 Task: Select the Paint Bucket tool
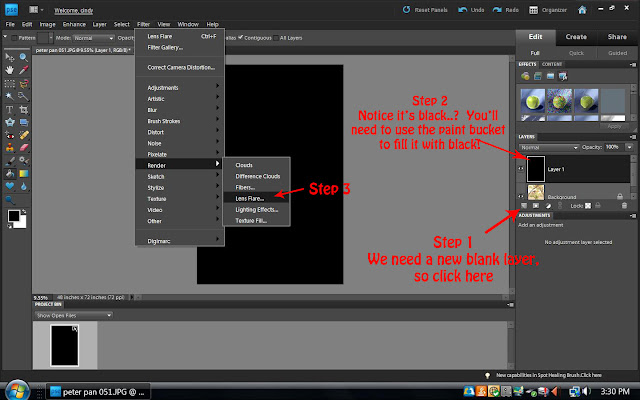9,173
